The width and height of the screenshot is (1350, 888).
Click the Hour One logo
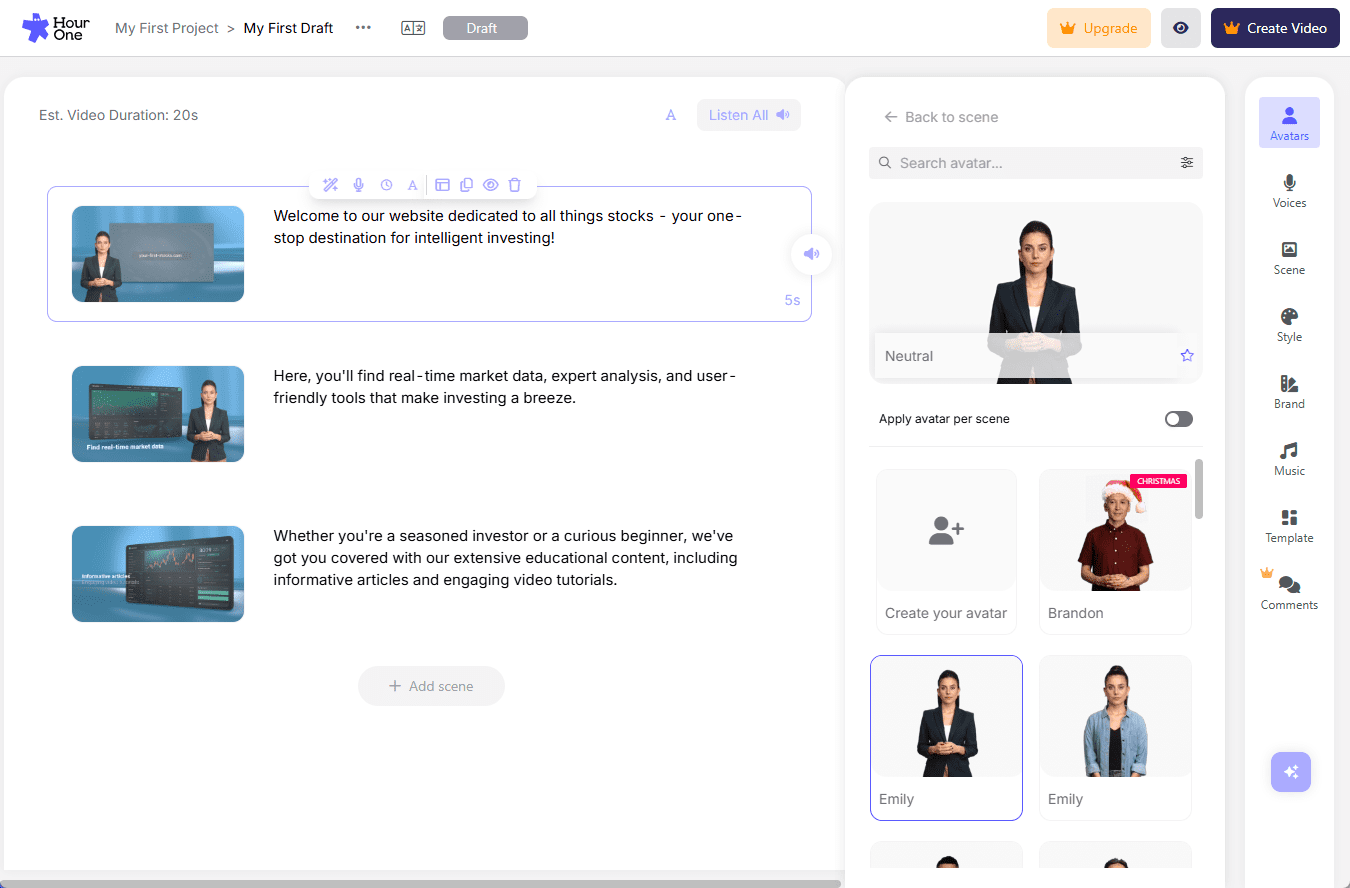[x=56, y=28]
